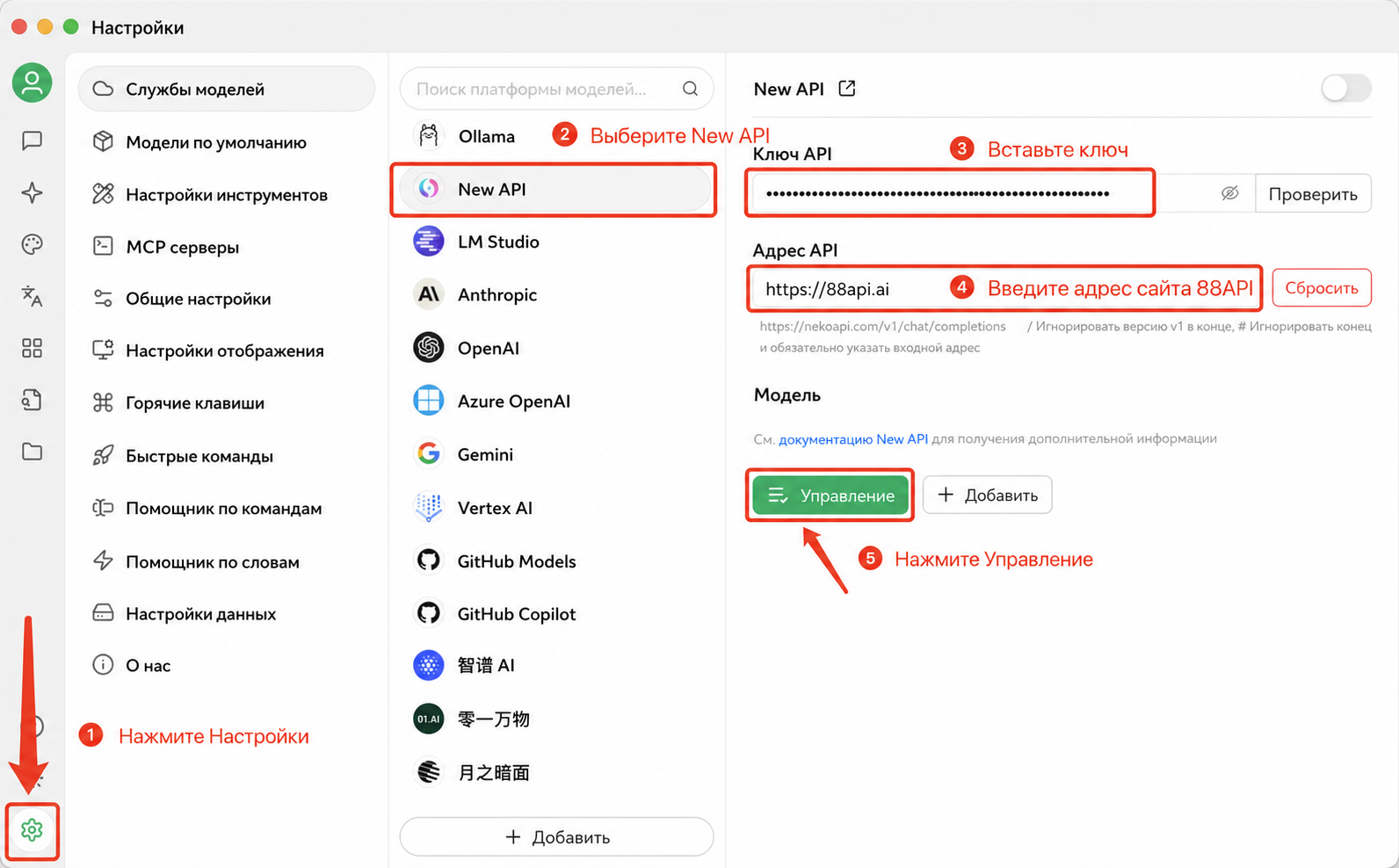
Task: Click into the Ключ API field
Action: pos(1004,193)
